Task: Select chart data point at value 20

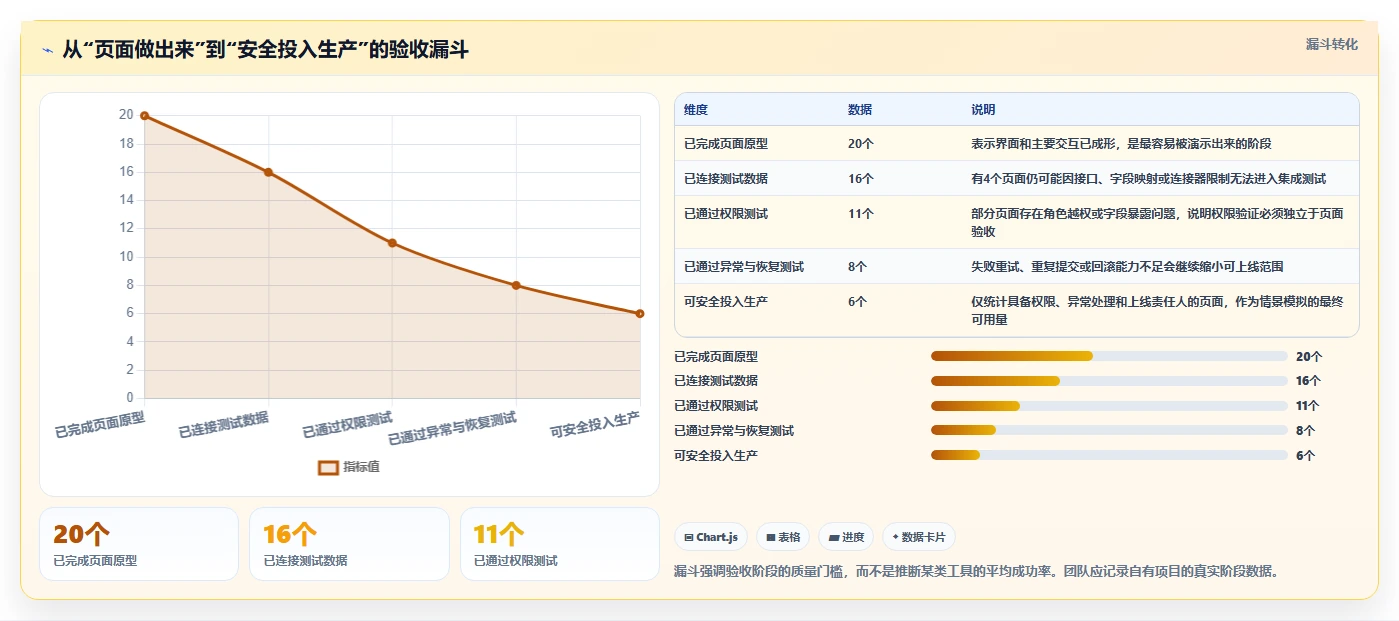Action: tap(144, 116)
